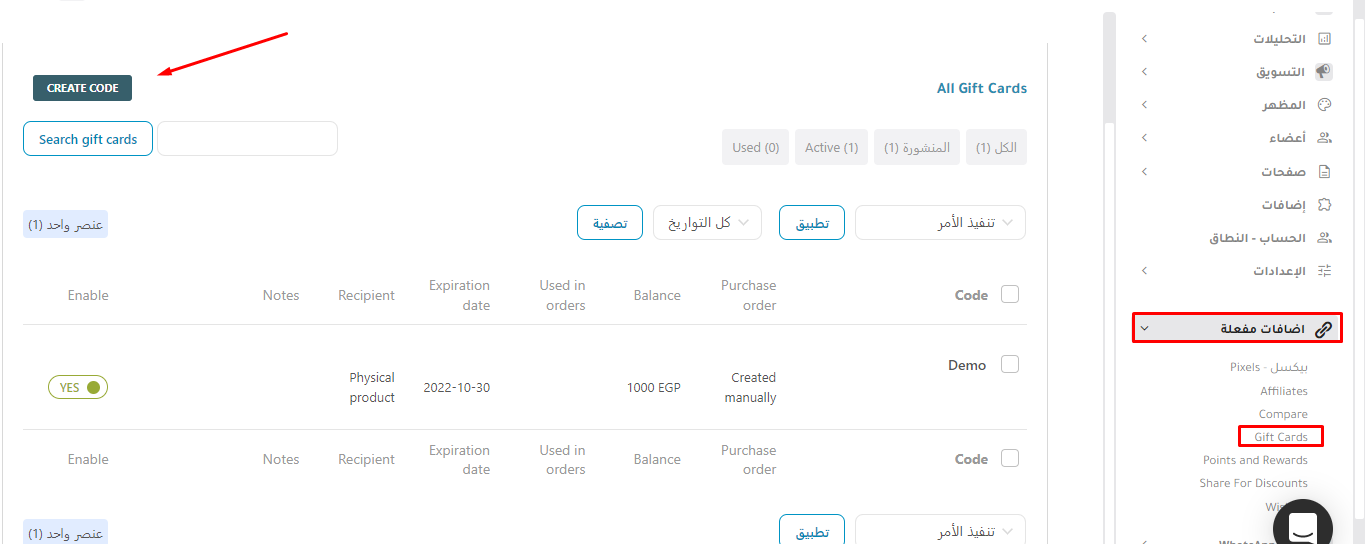This screenshot has width=1365, height=544.
Task: Open the التحليلات analytics chart icon
Action: 1324,39
